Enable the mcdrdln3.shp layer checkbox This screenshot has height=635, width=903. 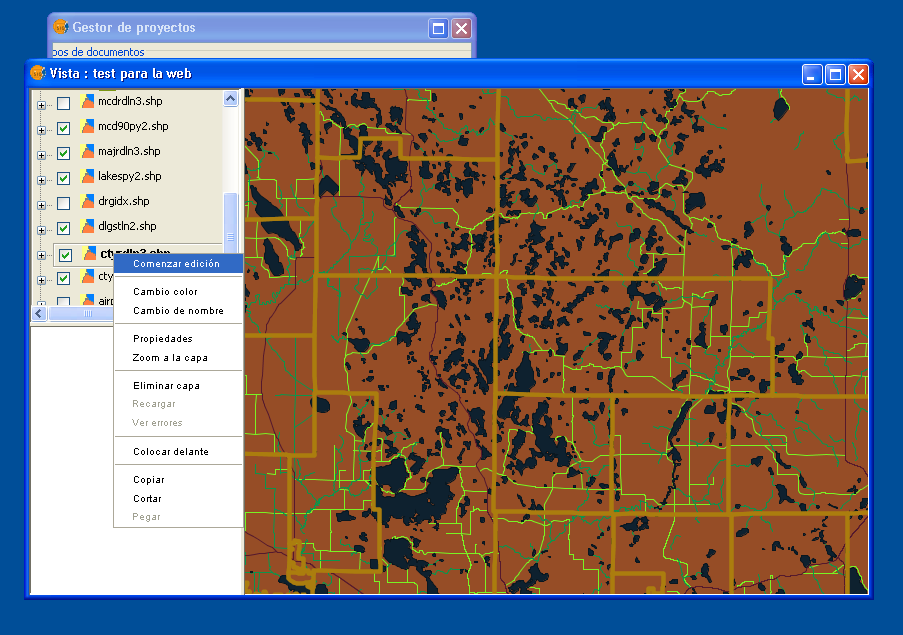[x=64, y=103]
